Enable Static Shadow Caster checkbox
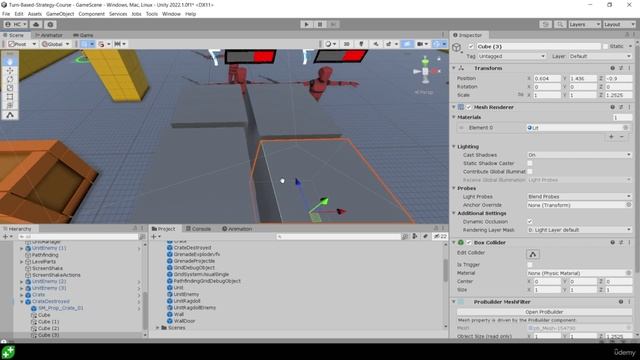Image resolution: width=640 pixels, height=360 pixels. 530,163
